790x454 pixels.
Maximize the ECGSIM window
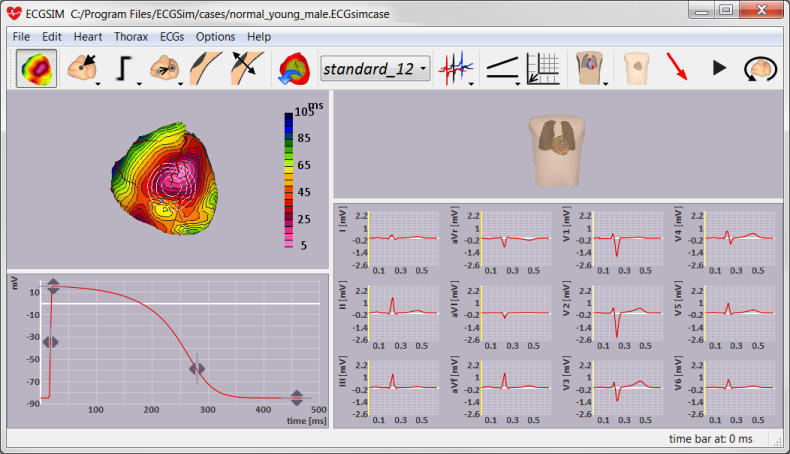[x=726, y=10]
